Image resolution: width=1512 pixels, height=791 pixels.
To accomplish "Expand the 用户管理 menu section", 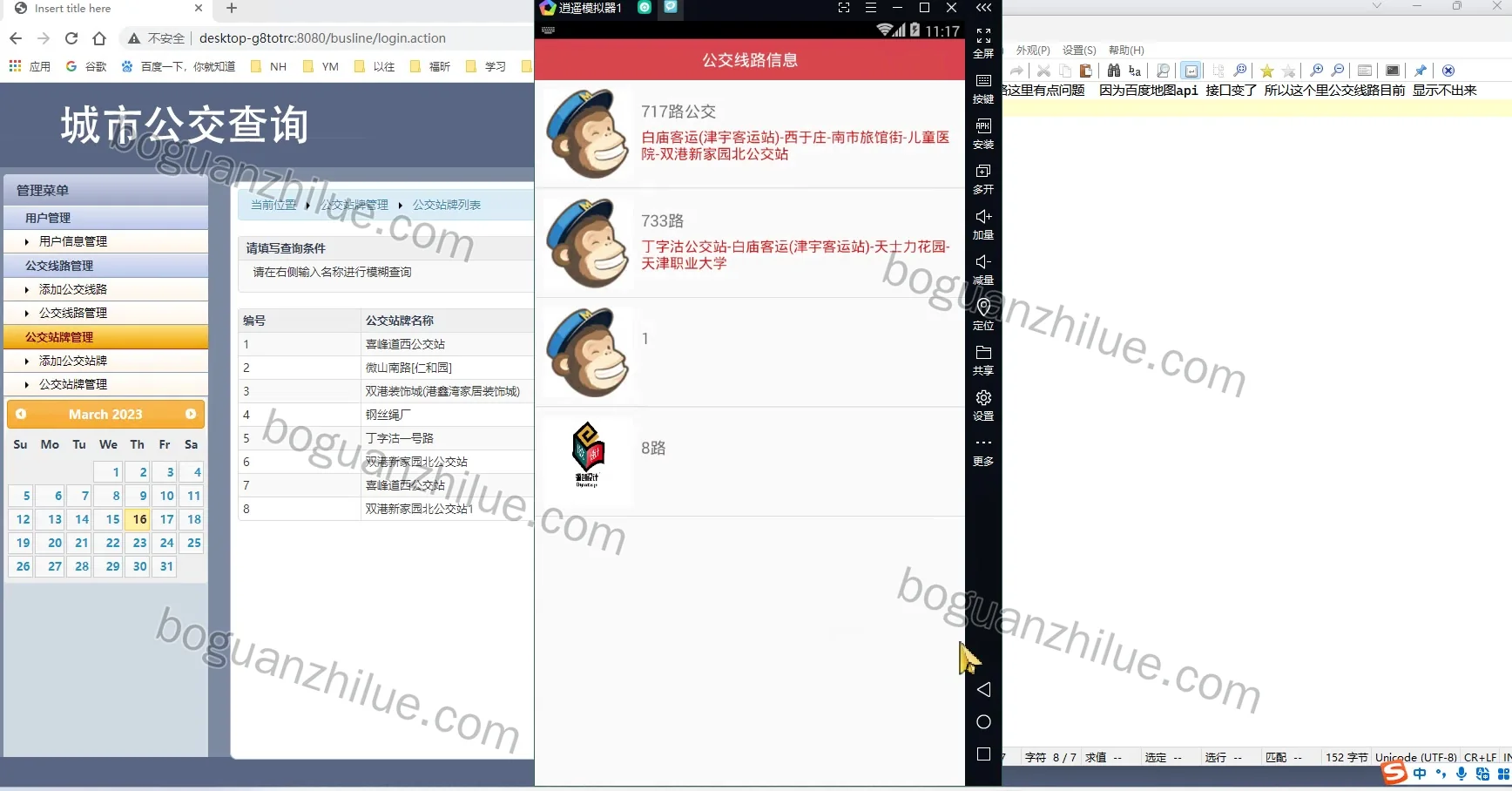I will 106,218.
